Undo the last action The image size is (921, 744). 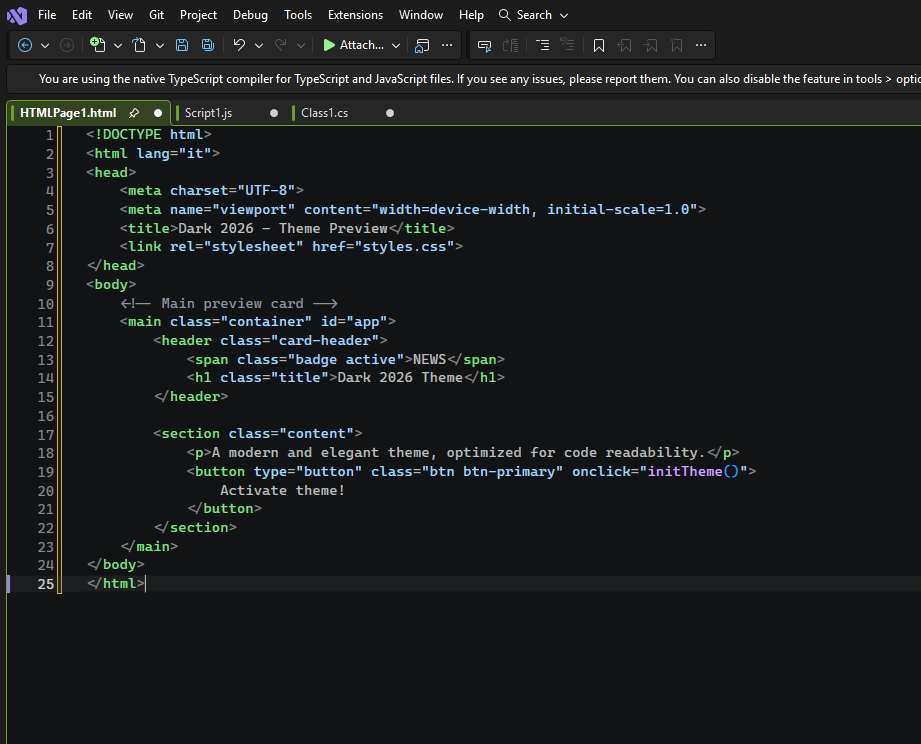239,45
